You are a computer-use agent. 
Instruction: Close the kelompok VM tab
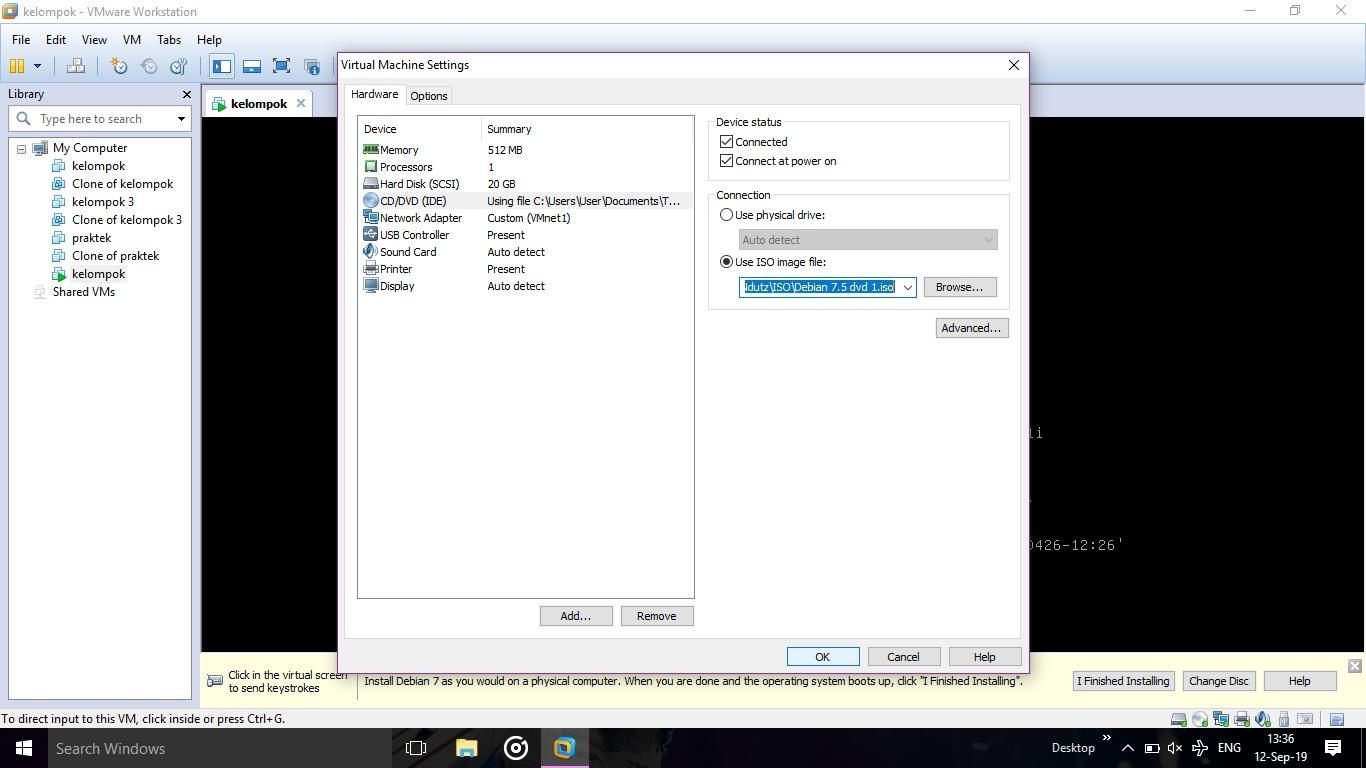(x=300, y=103)
